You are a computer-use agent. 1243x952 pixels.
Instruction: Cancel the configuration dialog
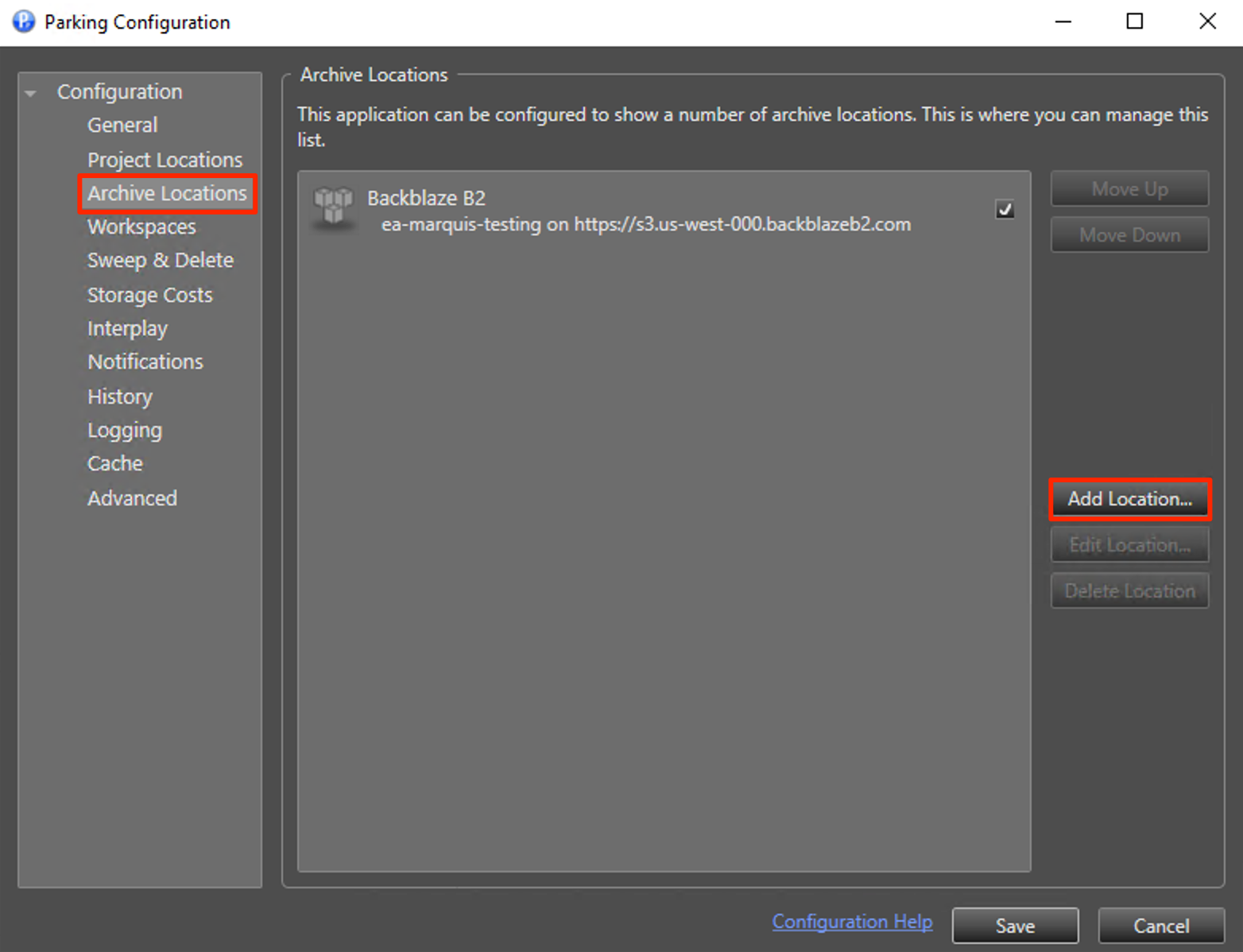pos(1161,926)
